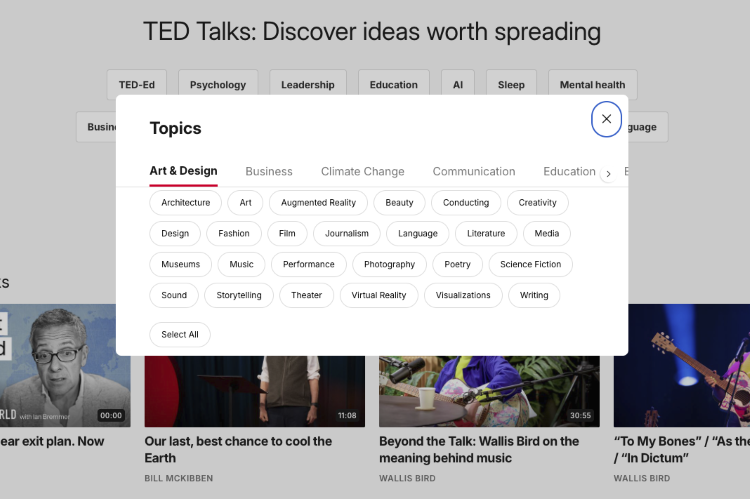Toggle the Art topic chip
Image resolution: width=750 pixels, height=499 pixels.
[x=245, y=203]
